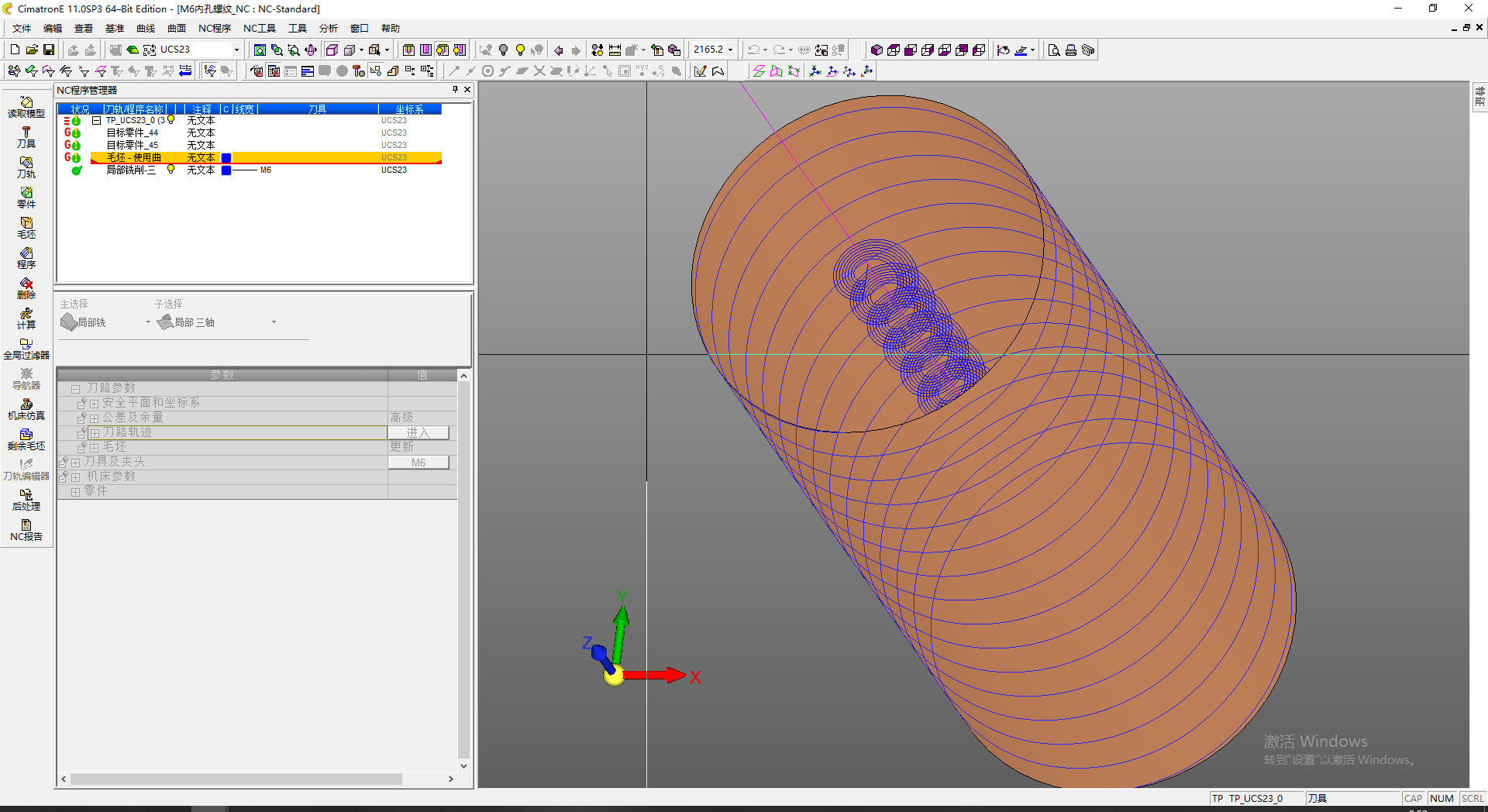Toggle the highlighted yellow panel display icon
The height and width of the screenshot is (812, 1488).
click(443, 50)
